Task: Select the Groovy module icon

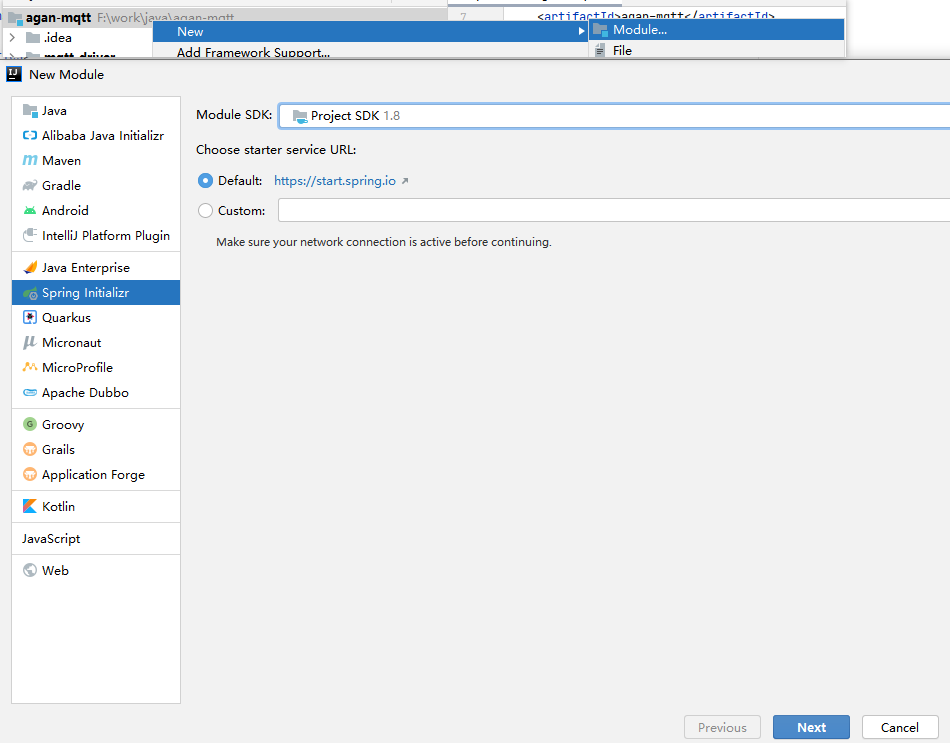Action: click(x=30, y=425)
